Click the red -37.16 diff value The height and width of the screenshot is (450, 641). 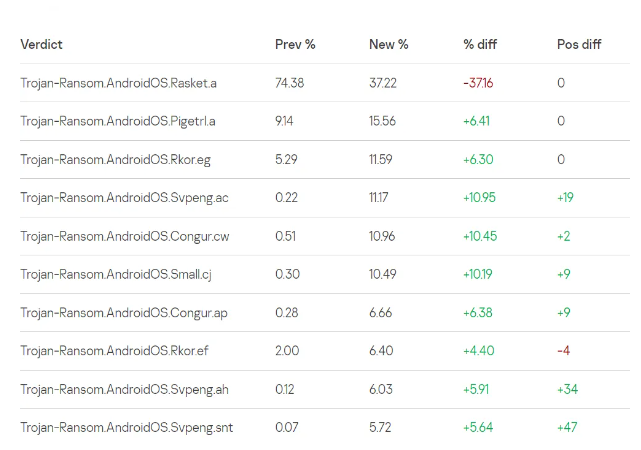(482, 83)
